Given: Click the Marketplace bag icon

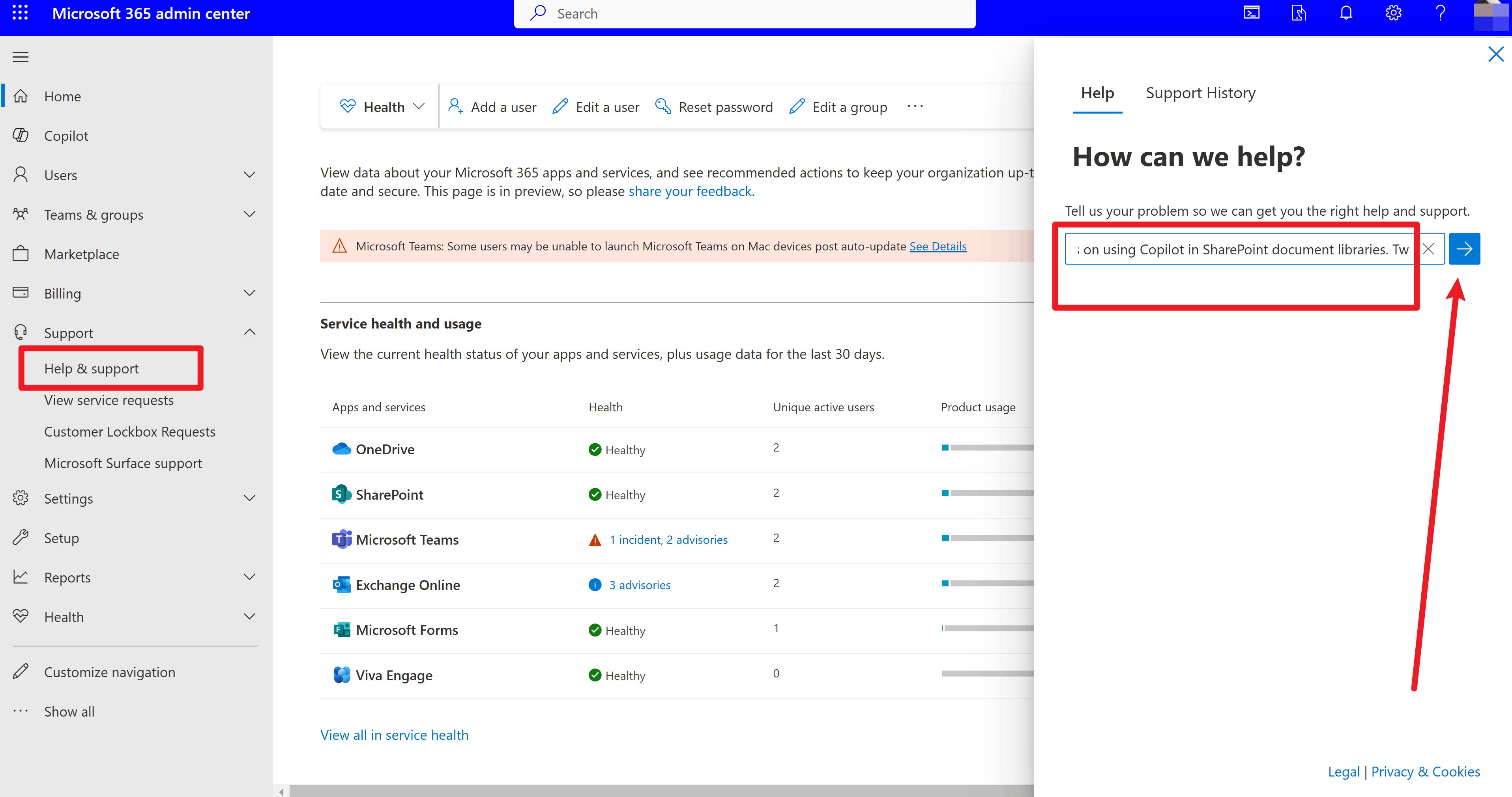Looking at the screenshot, I should (21, 254).
